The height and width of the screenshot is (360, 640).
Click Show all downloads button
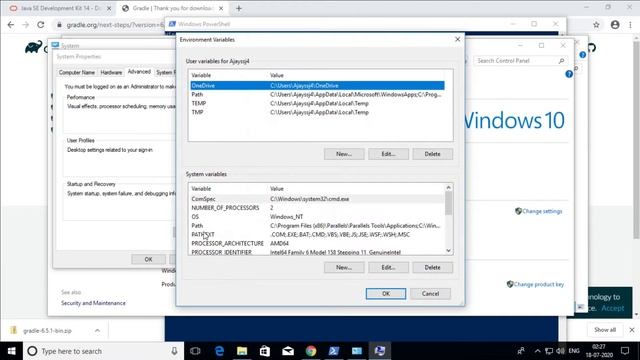(x=605, y=330)
